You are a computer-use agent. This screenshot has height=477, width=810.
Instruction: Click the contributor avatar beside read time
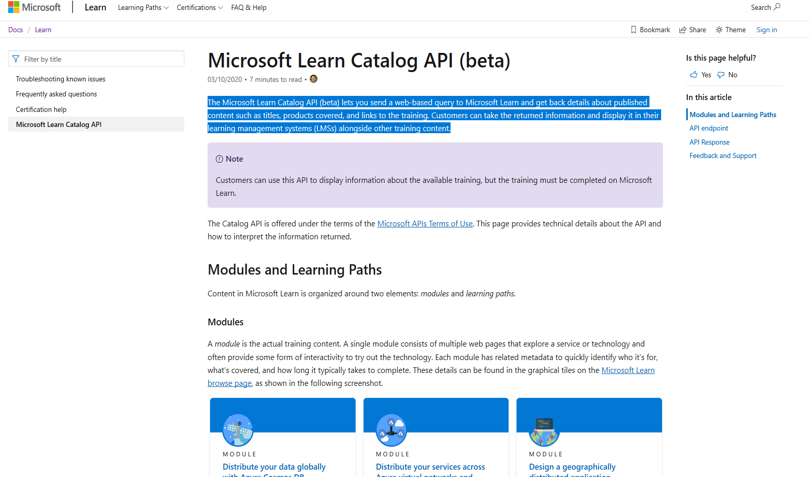point(314,79)
